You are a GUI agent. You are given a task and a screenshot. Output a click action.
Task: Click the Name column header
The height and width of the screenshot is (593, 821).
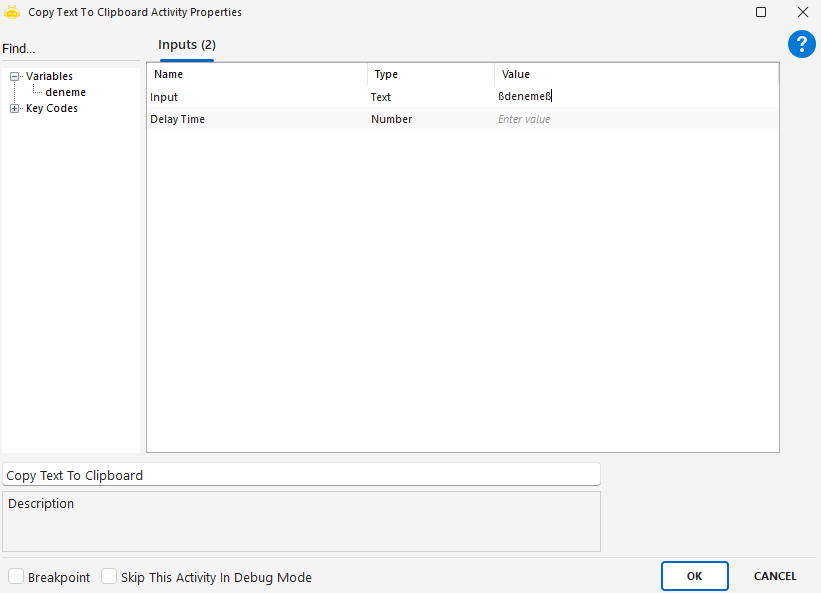coord(169,74)
